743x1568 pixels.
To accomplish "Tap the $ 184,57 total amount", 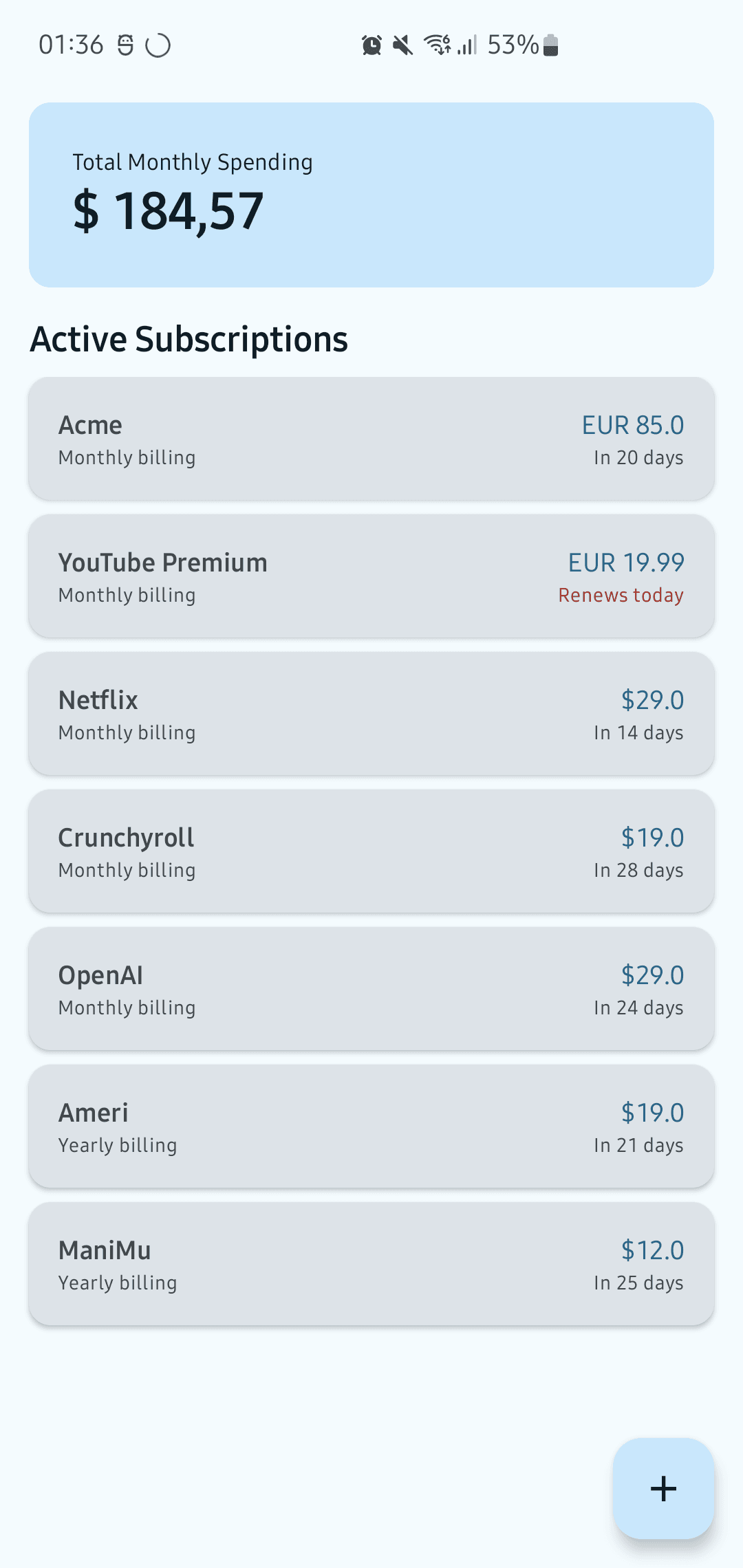I will click(x=168, y=211).
